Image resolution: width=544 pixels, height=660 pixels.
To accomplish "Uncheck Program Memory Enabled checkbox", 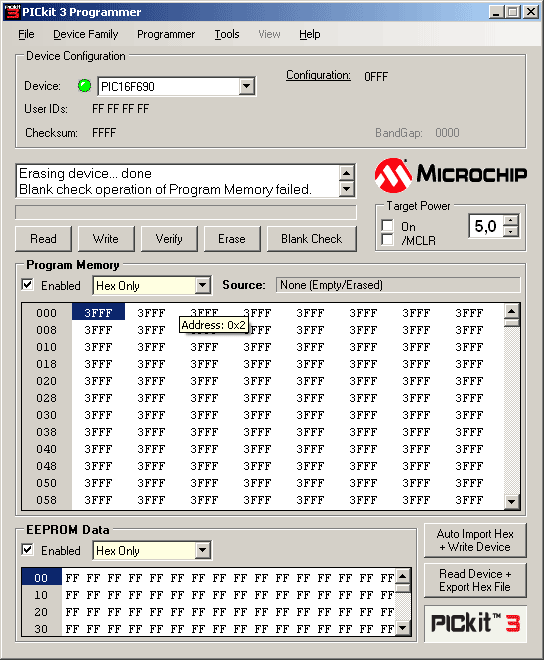I will coord(27,285).
